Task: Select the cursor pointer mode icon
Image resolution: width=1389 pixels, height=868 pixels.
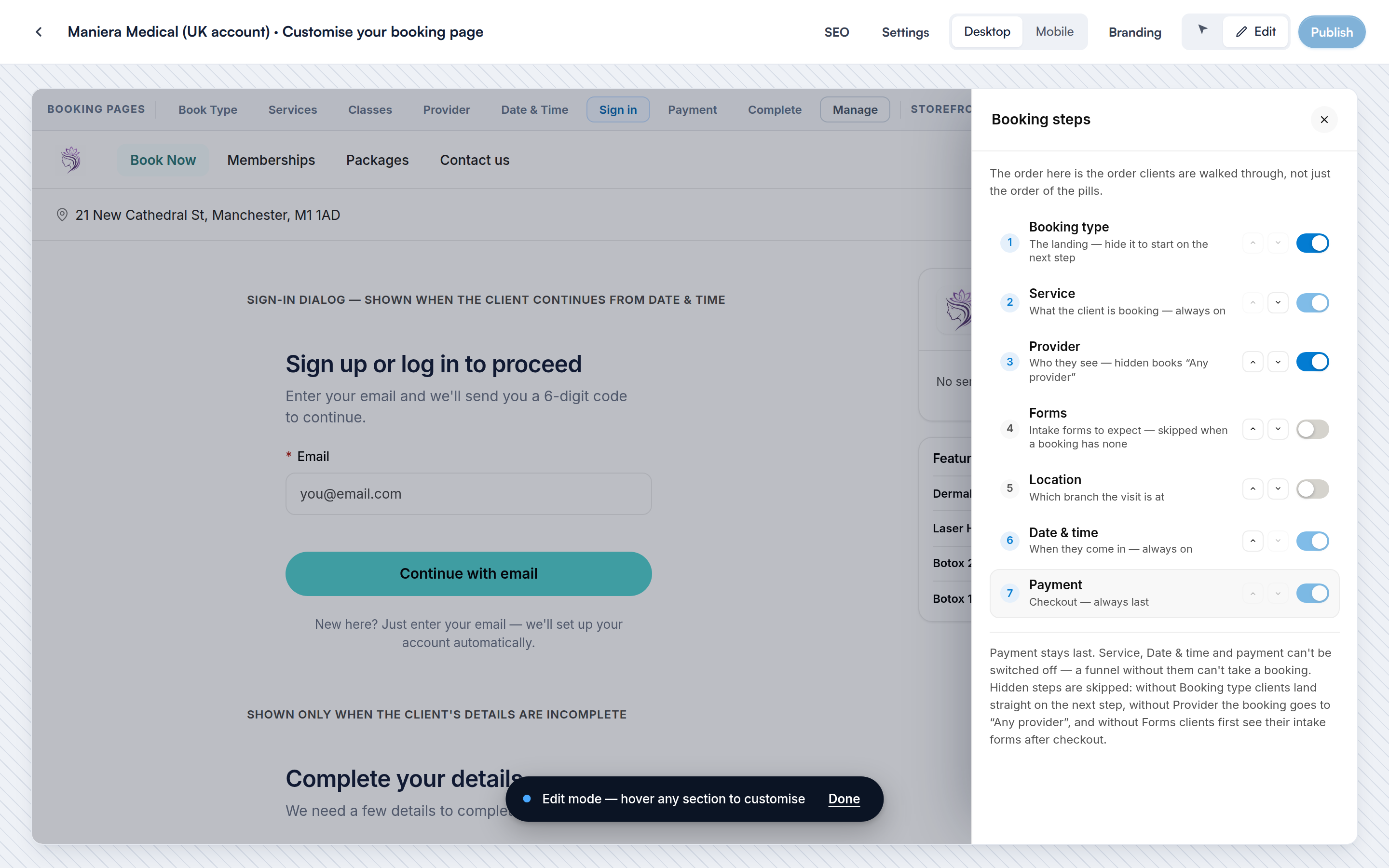Action: [x=1202, y=30]
